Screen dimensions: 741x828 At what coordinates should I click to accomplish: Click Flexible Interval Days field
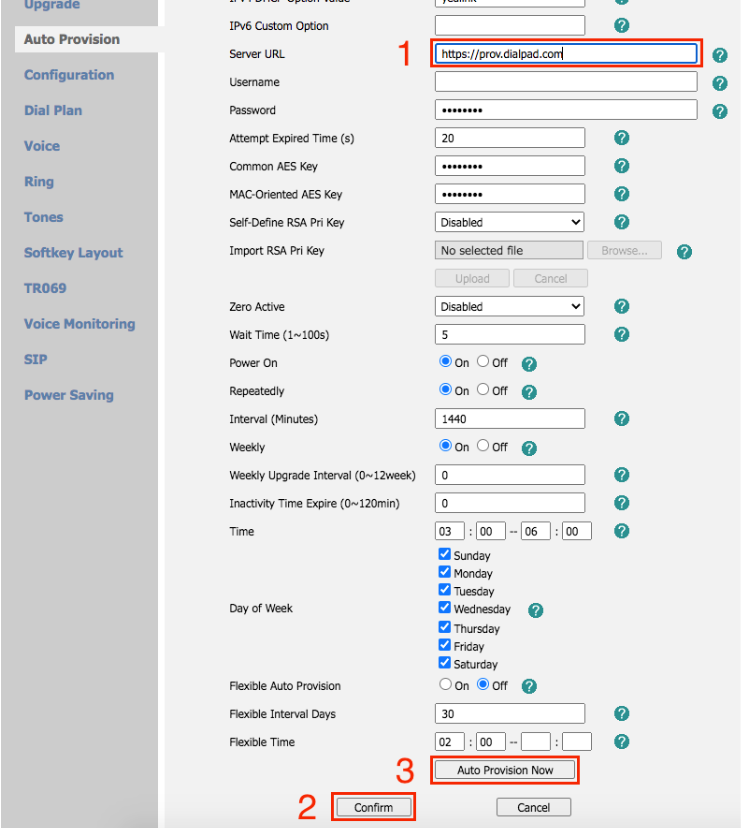[510, 713]
